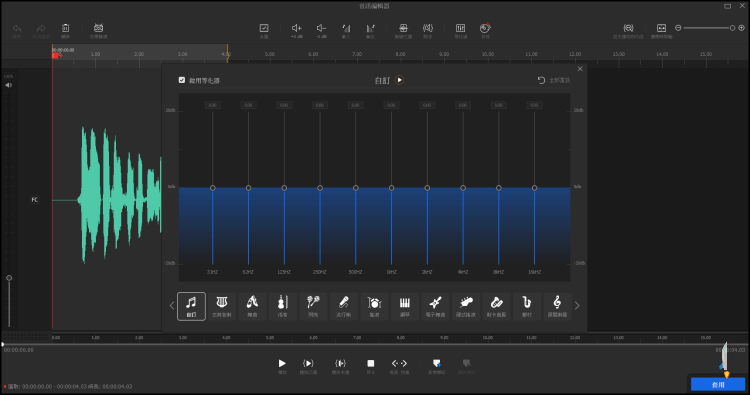
Task: Close the equalizer panel with its X
Action: [x=580, y=69]
